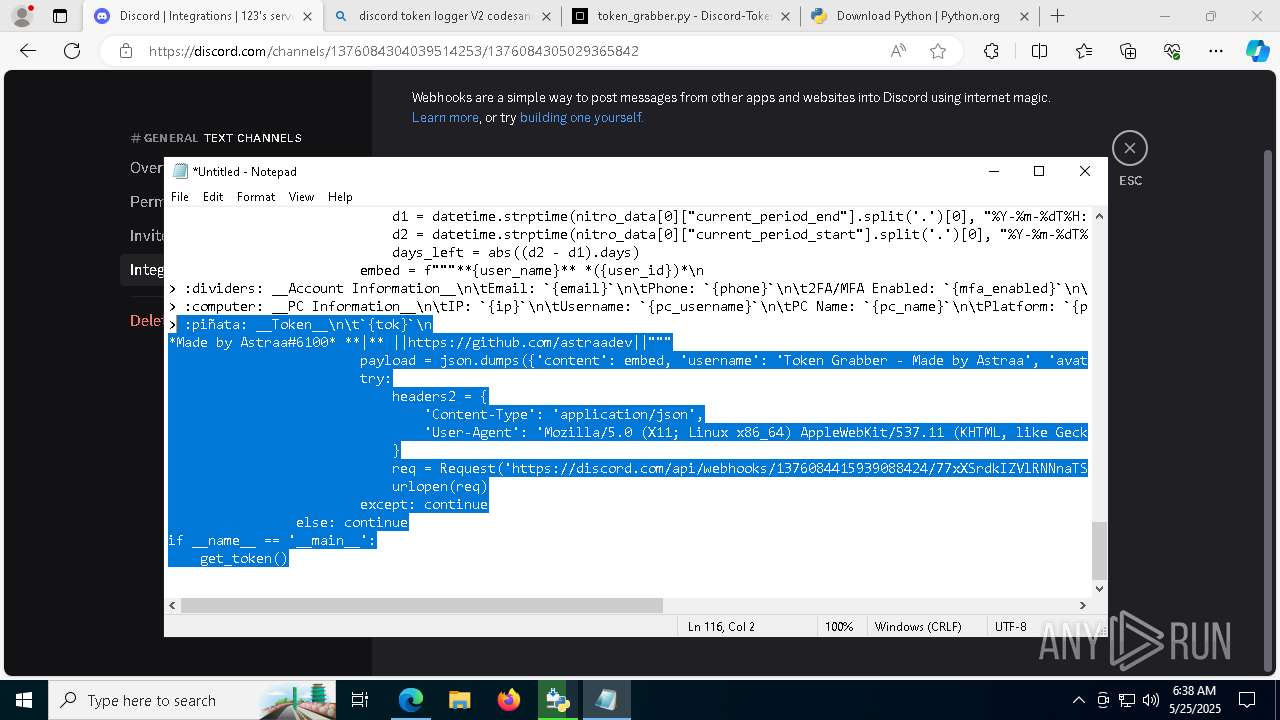This screenshot has width=1280, height=720.
Task: Close the token_grabber.py tab
Action: 786,16
